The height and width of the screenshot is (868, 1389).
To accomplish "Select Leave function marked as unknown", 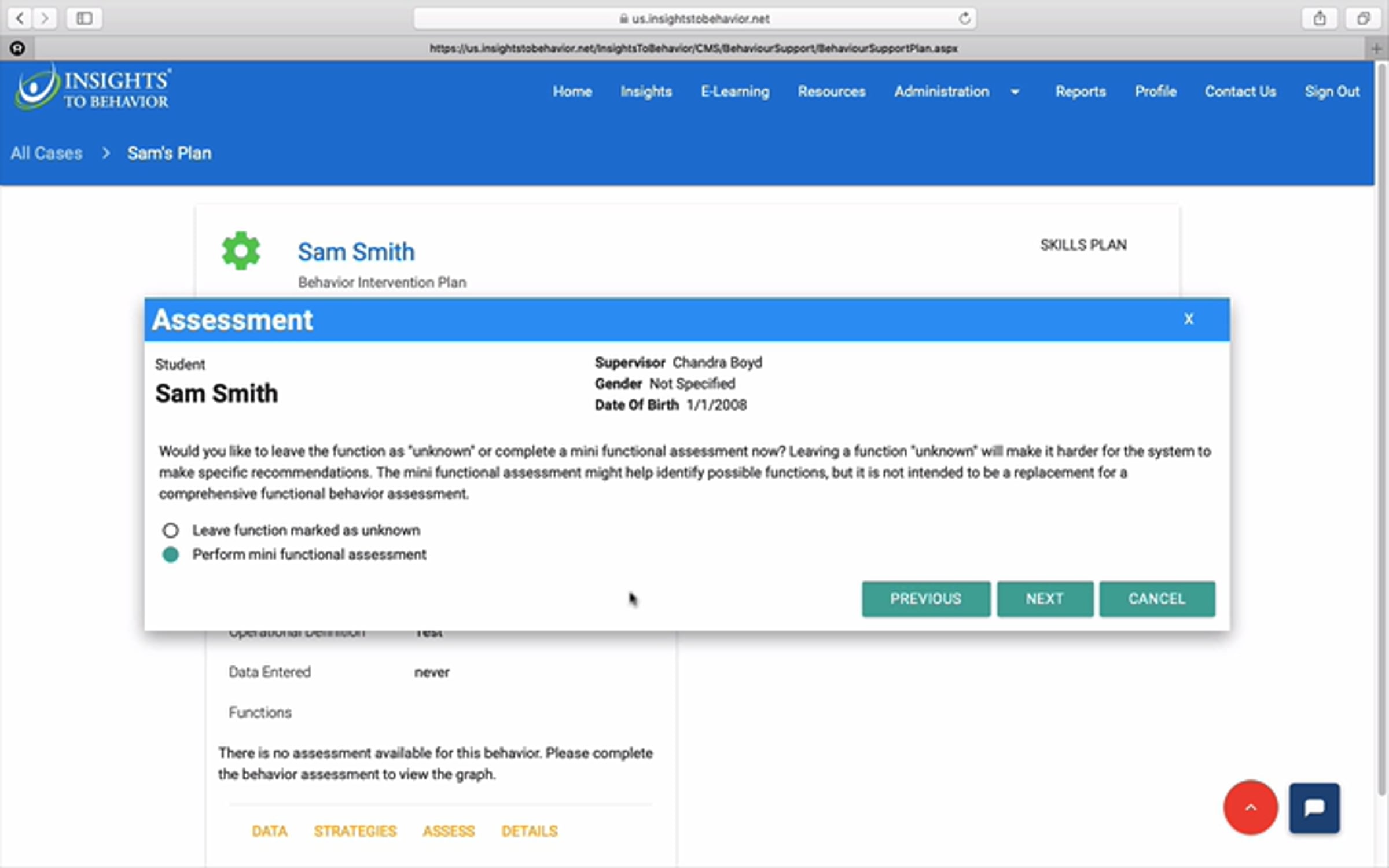I will point(171,530).
